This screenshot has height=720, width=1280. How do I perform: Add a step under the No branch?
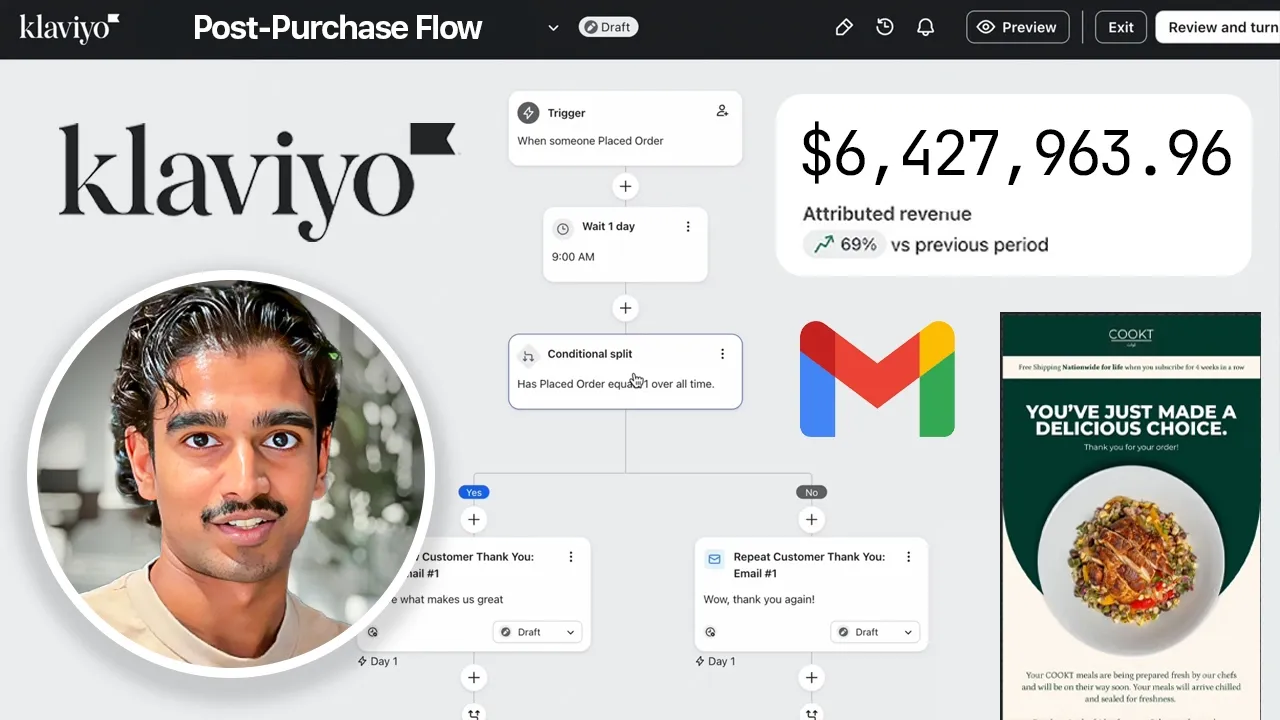(811, 519)
